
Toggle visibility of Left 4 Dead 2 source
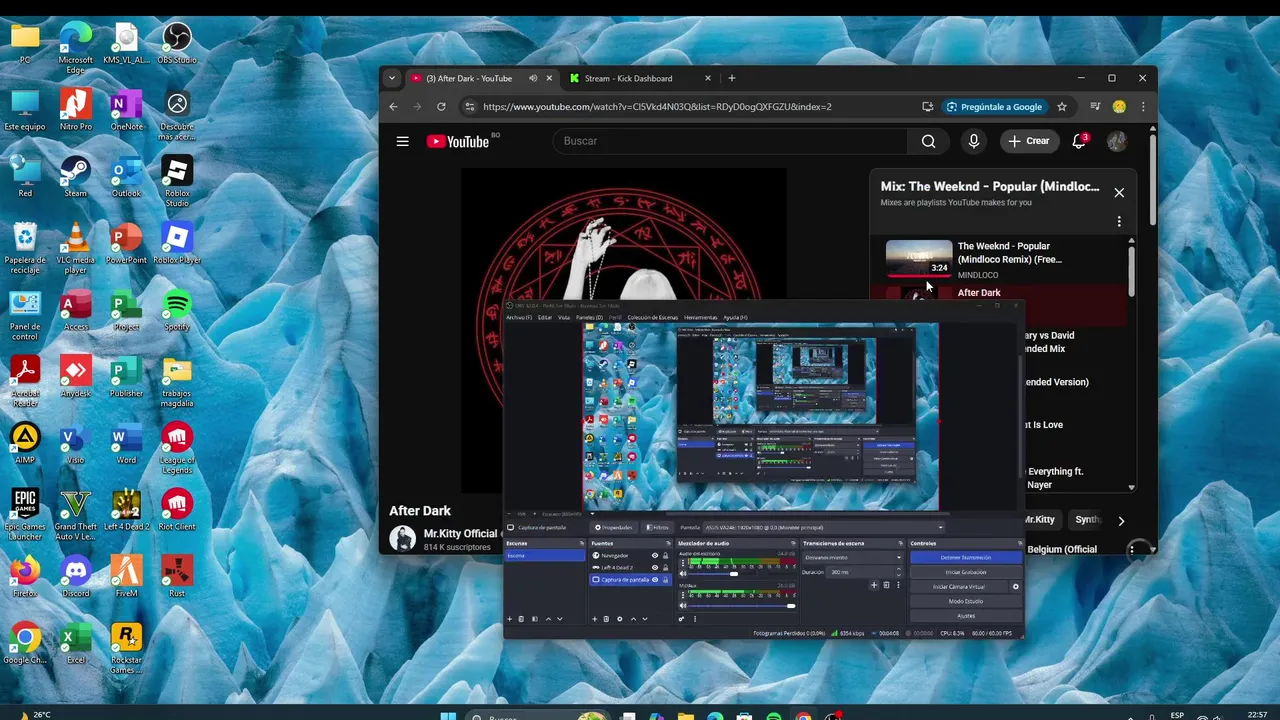[x=655, y=568]
